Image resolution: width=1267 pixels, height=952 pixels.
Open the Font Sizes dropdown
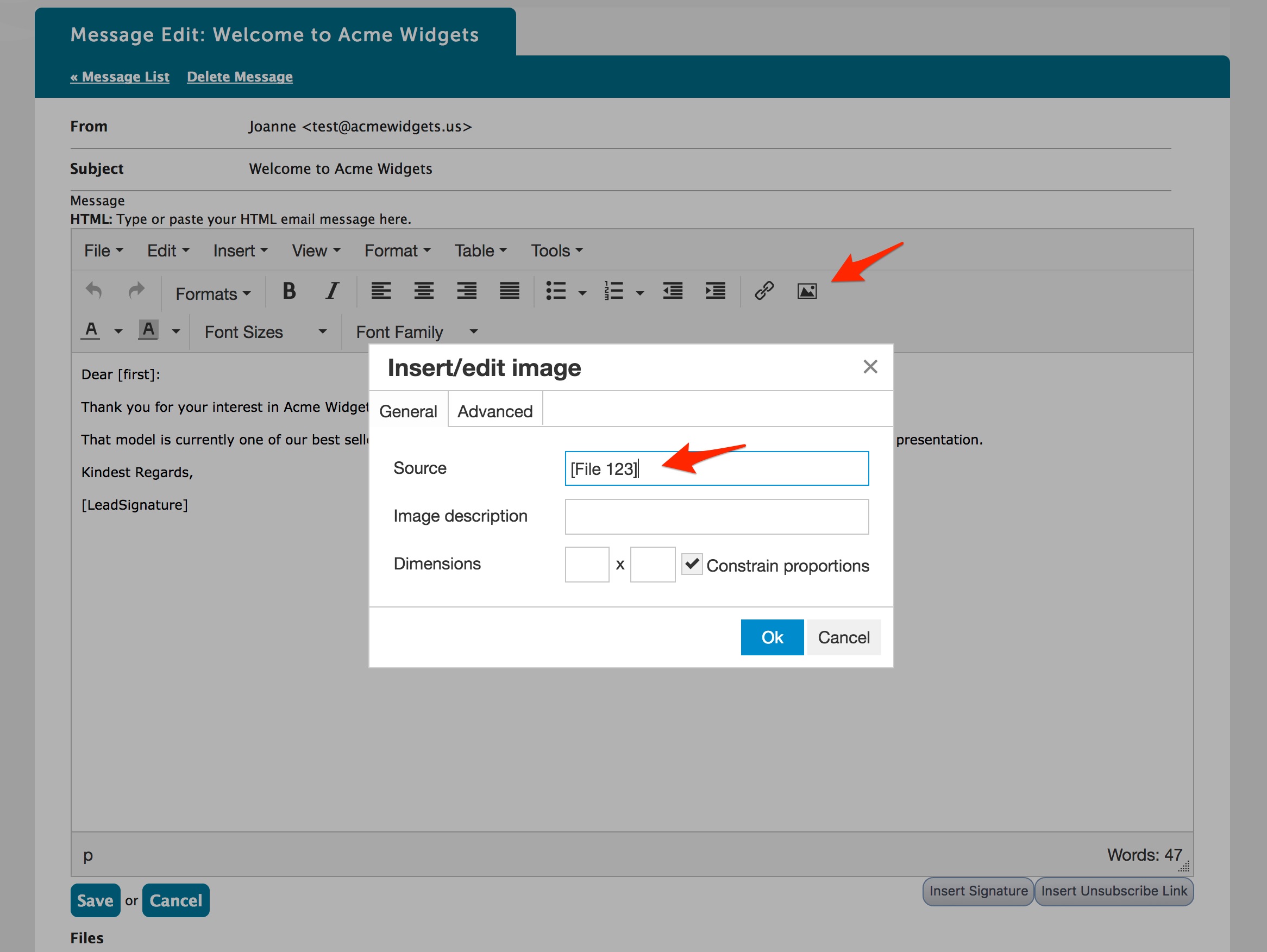click(265, 331)
